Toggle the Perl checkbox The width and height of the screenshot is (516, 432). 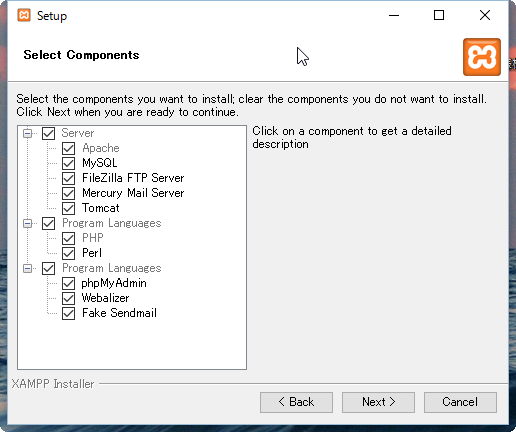[68, 253]
